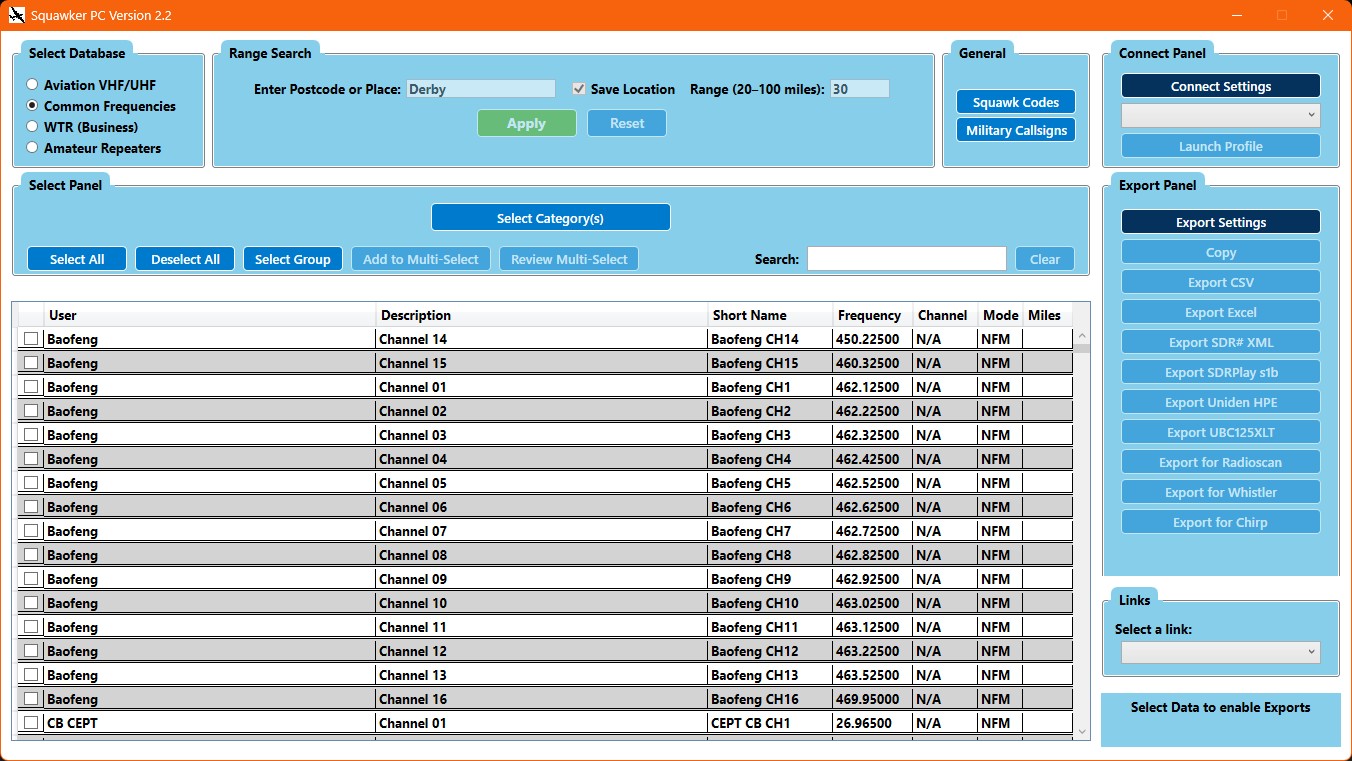
Task: Tick the checkbox for Baofeng Channel 14
Action: coord(31,339)
